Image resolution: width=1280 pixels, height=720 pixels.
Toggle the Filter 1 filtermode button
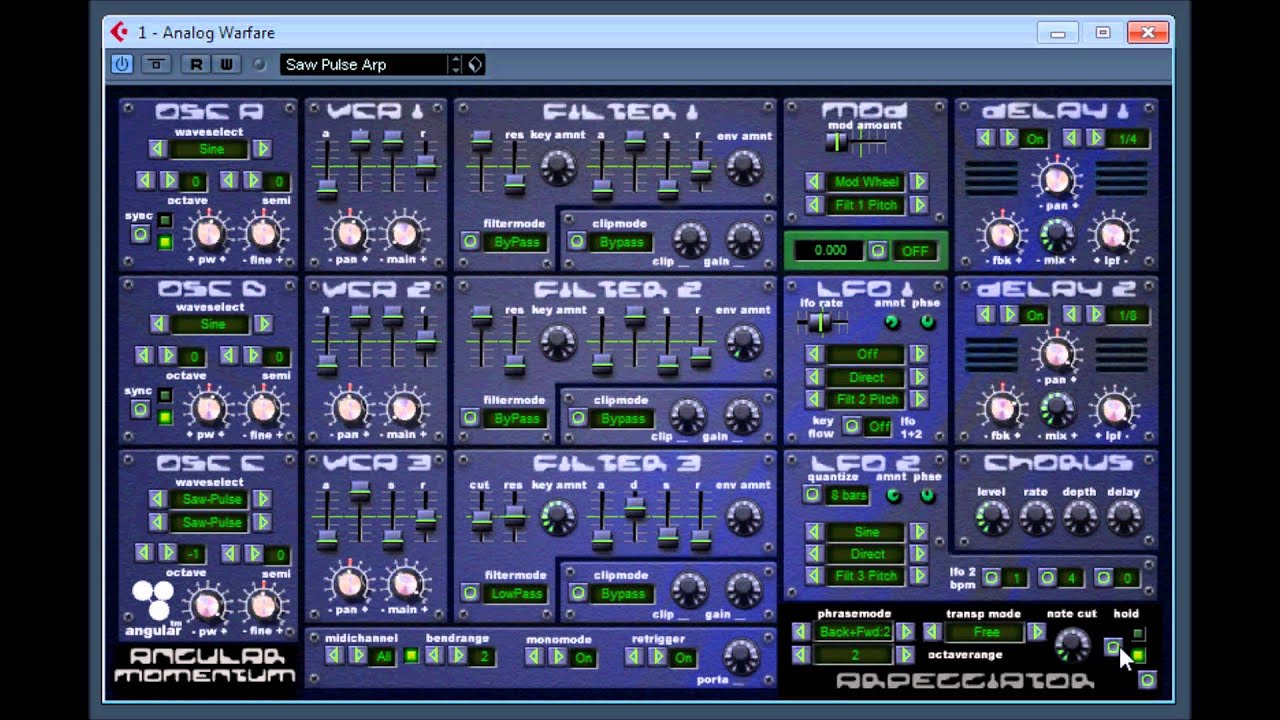tap(469, 241)
